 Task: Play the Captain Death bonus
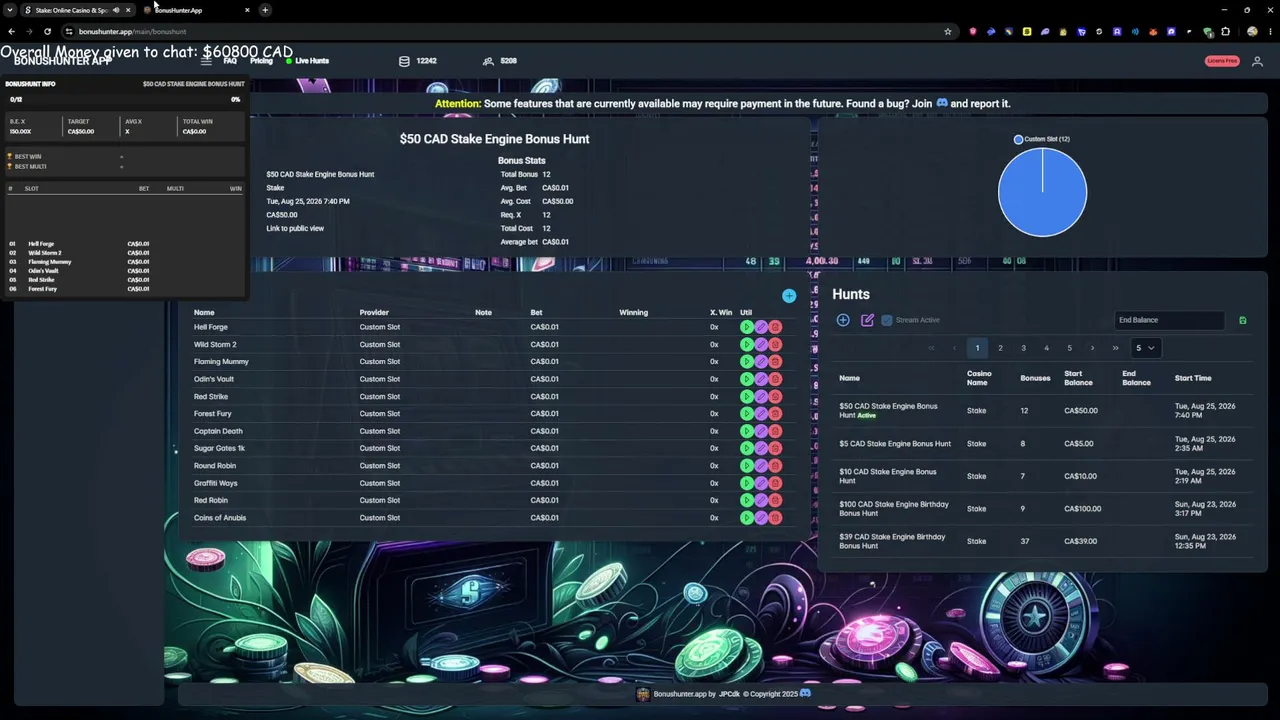747,431
